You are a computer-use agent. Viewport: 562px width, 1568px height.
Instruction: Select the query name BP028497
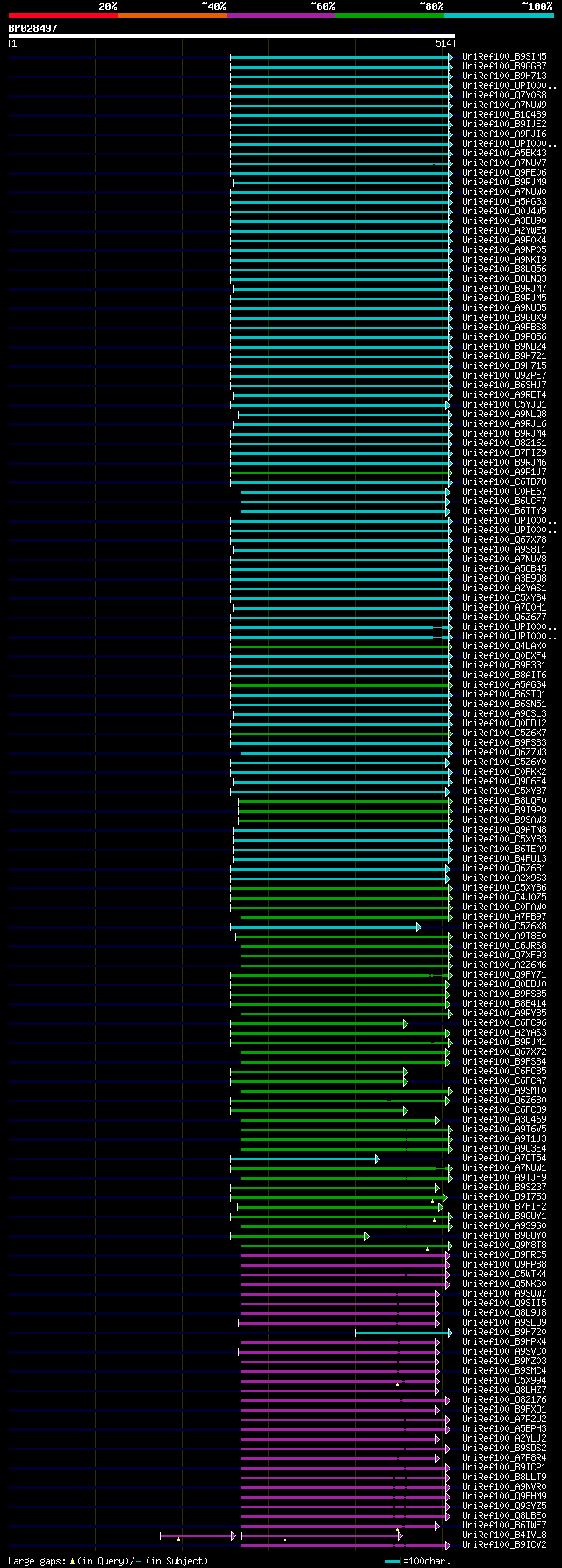pyautogui.click(x=32, y=28)
